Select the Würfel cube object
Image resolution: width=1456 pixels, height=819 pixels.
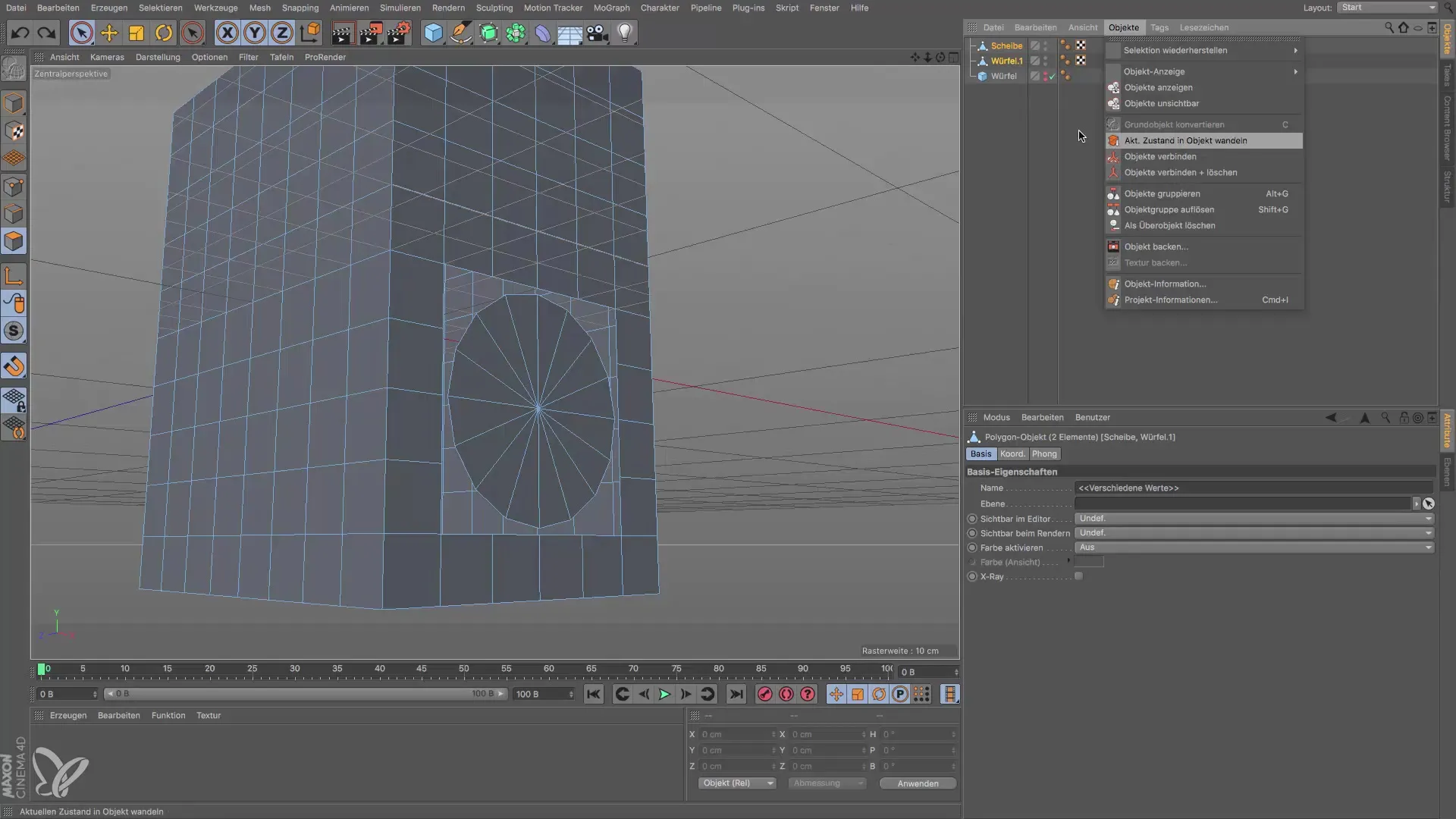click(1003, 76)
